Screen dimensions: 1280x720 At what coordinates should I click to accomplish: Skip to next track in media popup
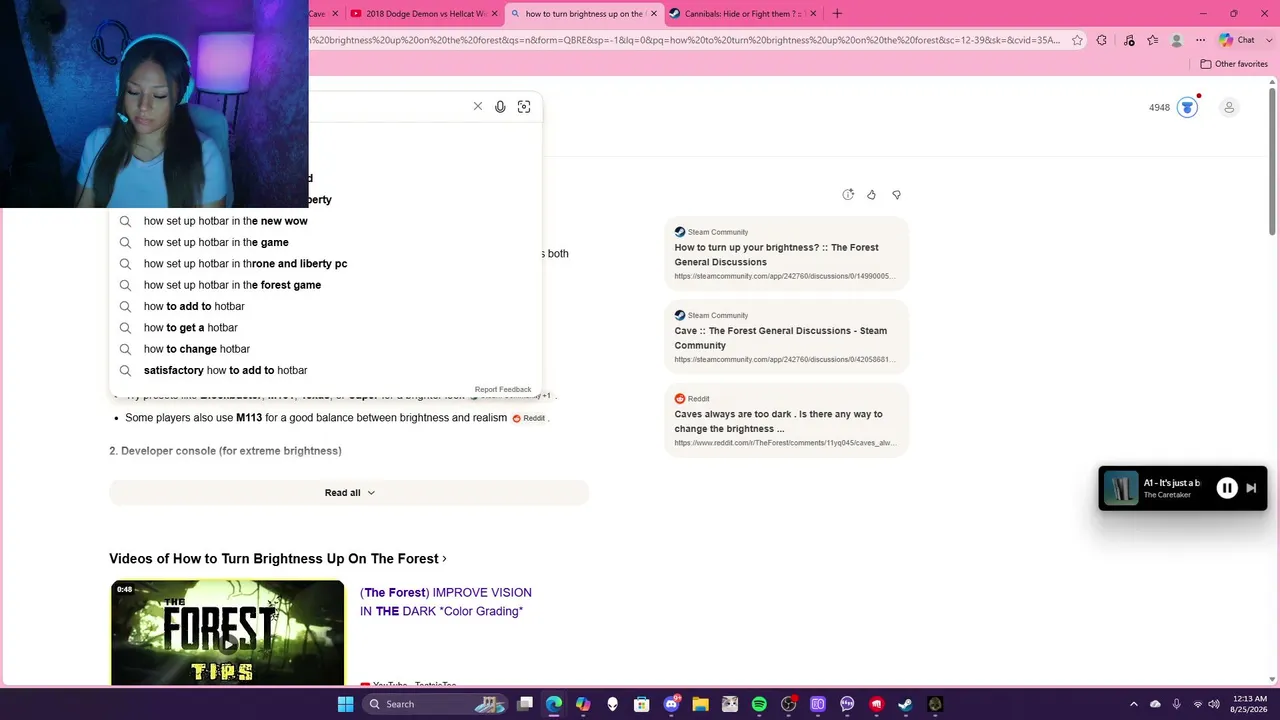pos(1251,488)
